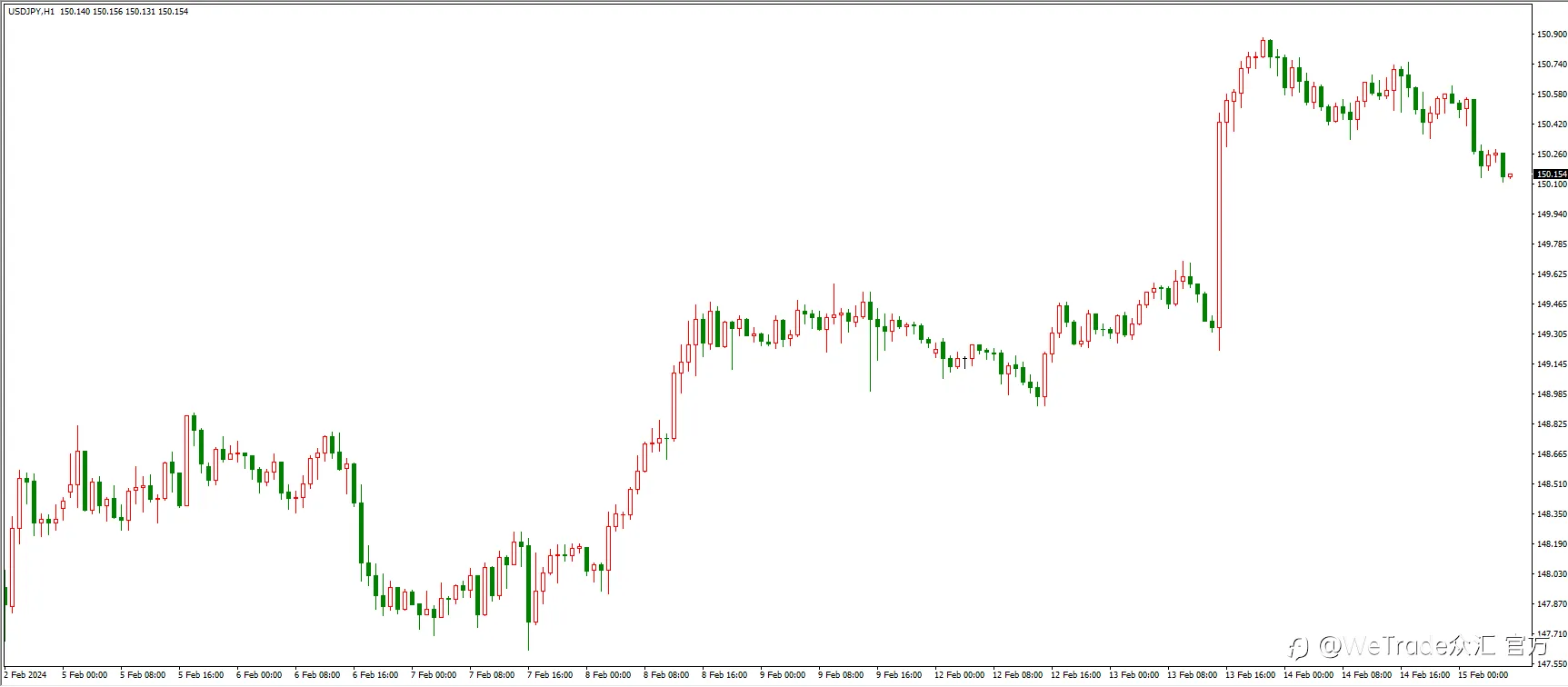Click the 12 Feb 16:00 time label

[x=1075, y=675]
